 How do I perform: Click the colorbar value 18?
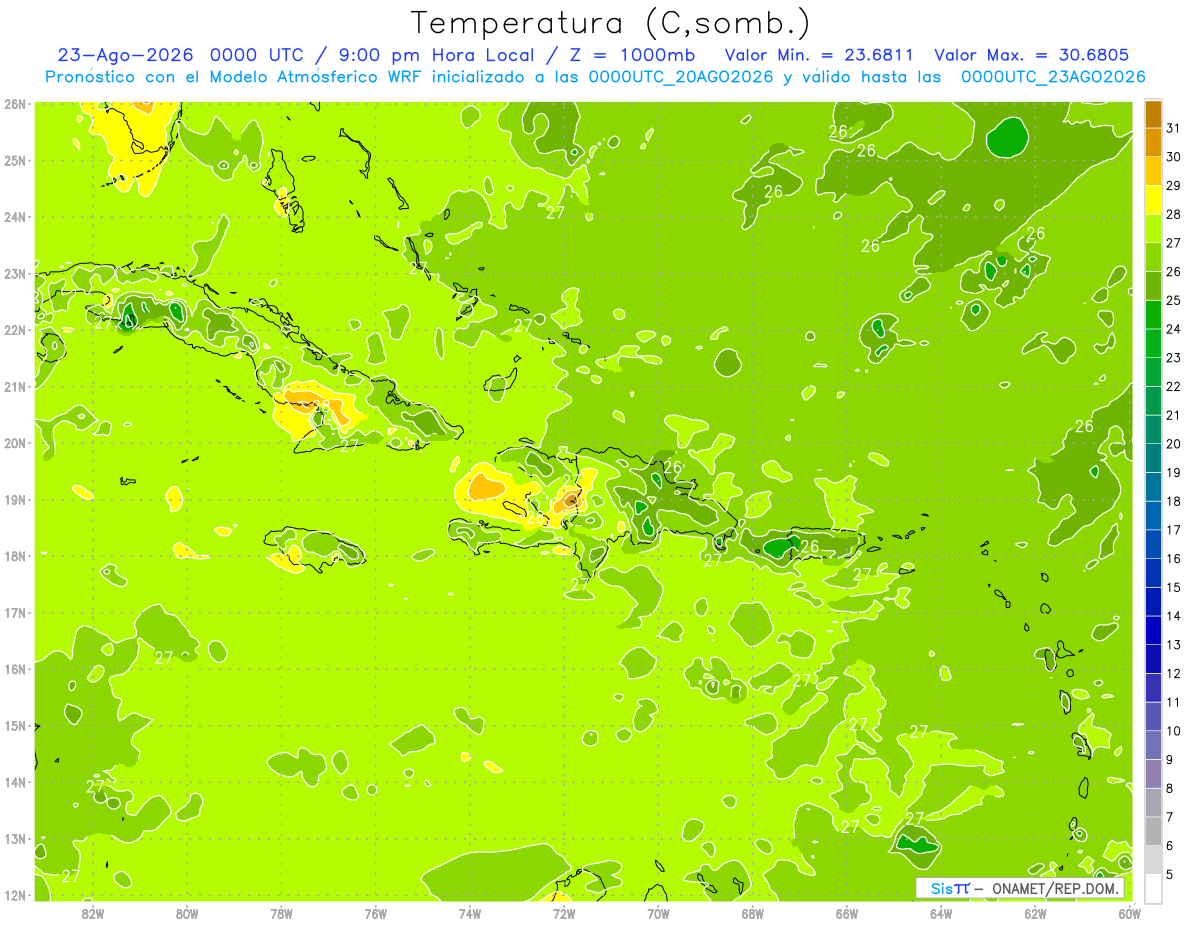(x=1173, y=502)
